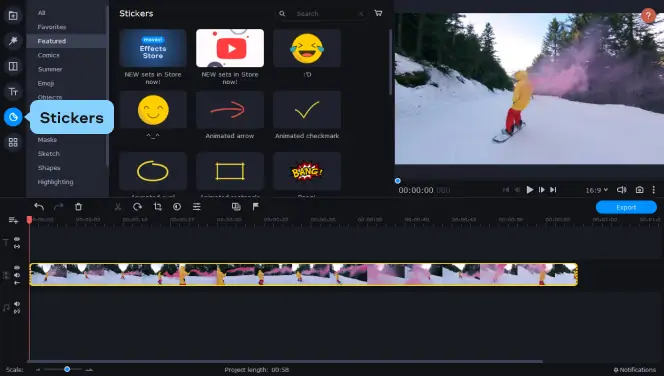
Task: Click the Effects Store thumbnail
Action: tap(153, 48)
